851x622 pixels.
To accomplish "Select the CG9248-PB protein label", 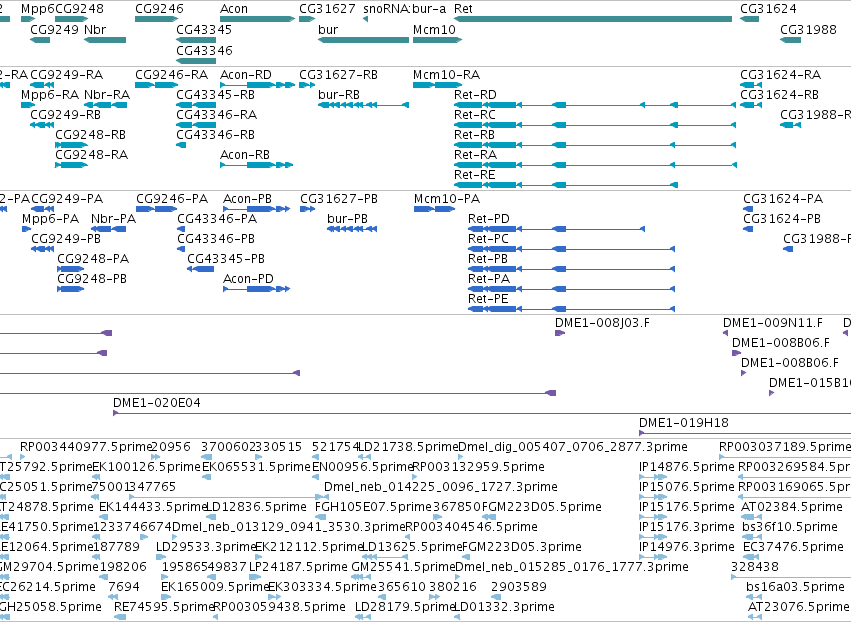I will [92, 279].
